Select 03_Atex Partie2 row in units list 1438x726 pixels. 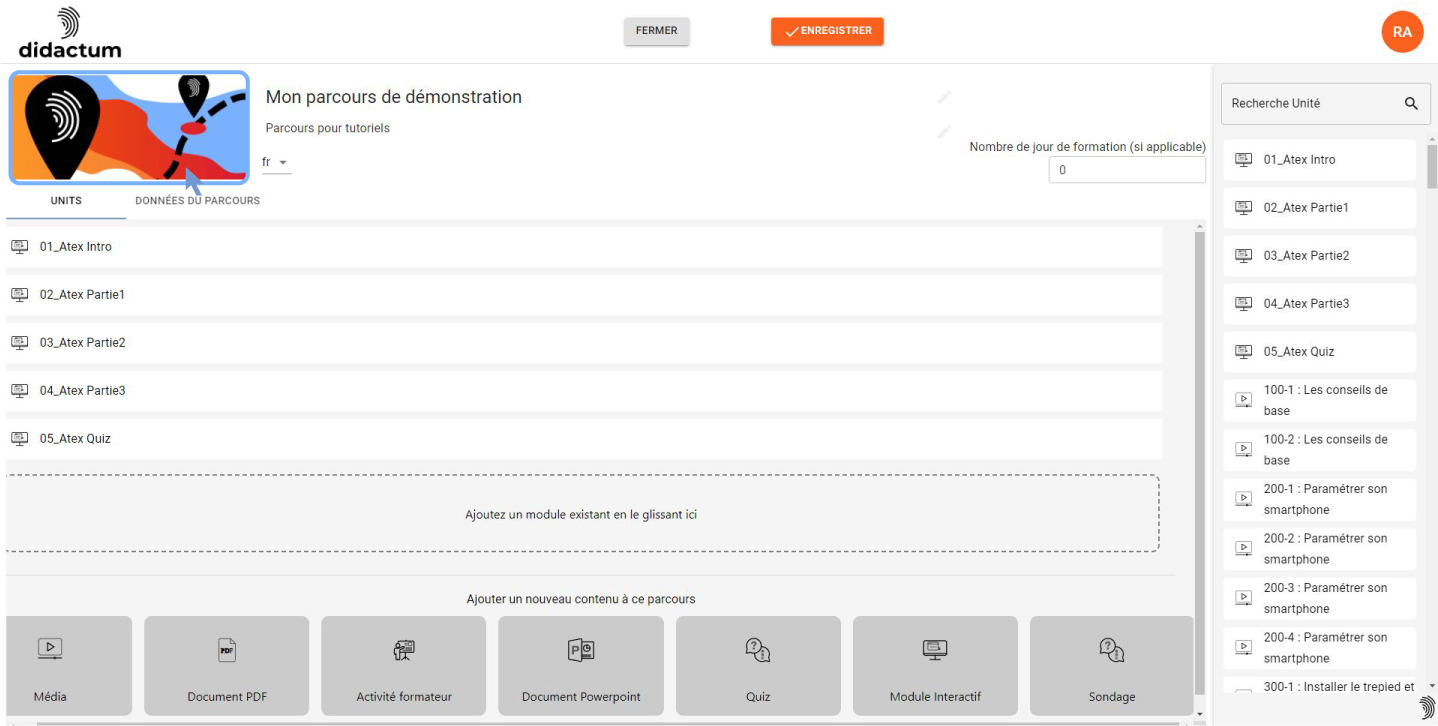[584, 343]
